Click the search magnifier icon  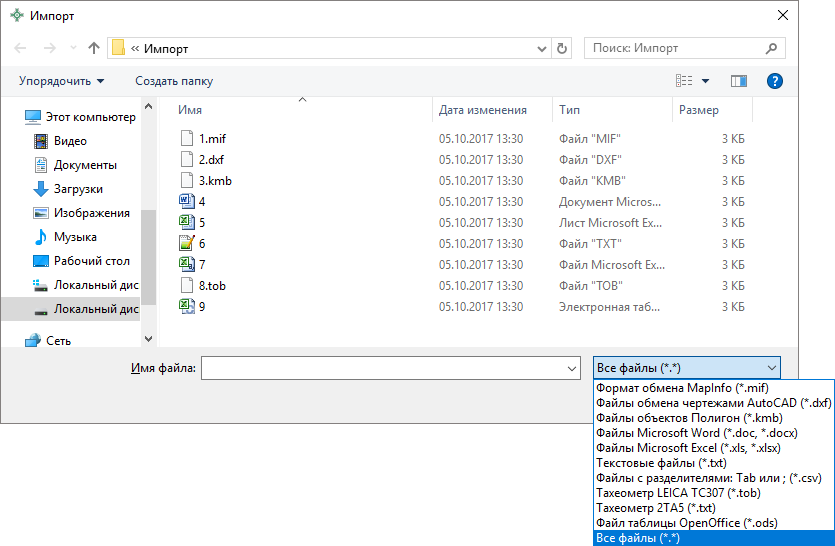coord(772,48)
